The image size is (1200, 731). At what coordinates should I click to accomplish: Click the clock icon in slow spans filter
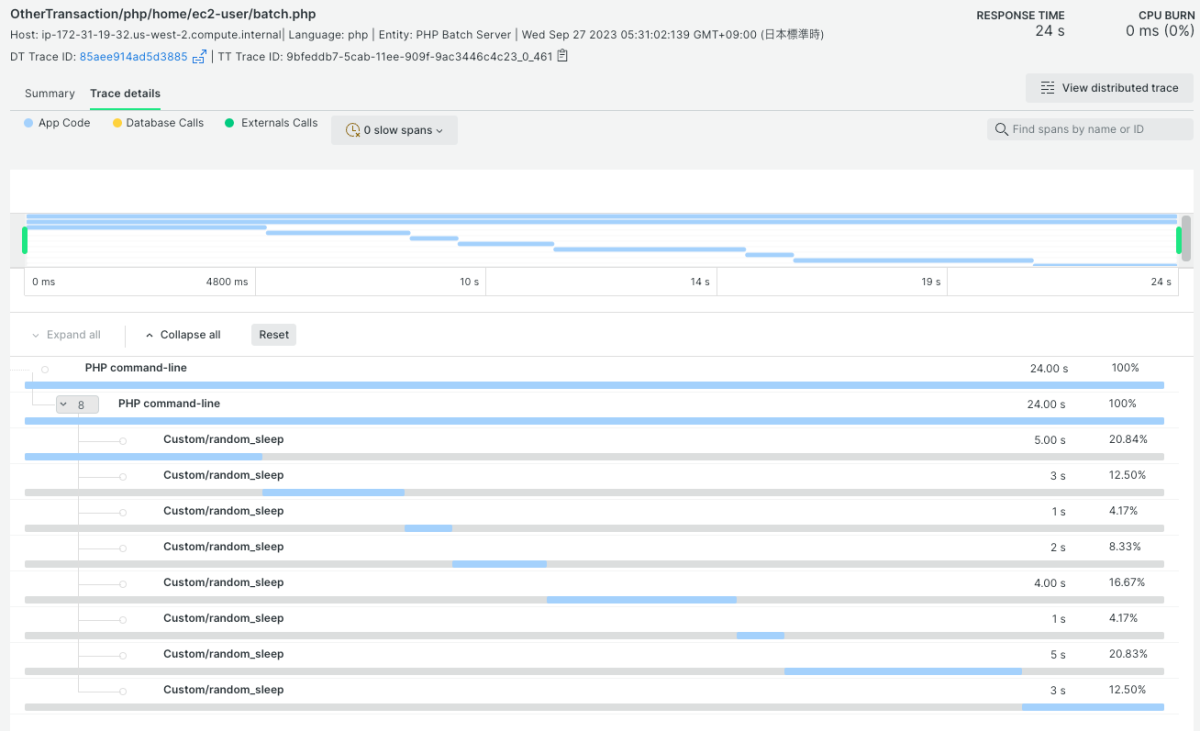tap(352, 130)
